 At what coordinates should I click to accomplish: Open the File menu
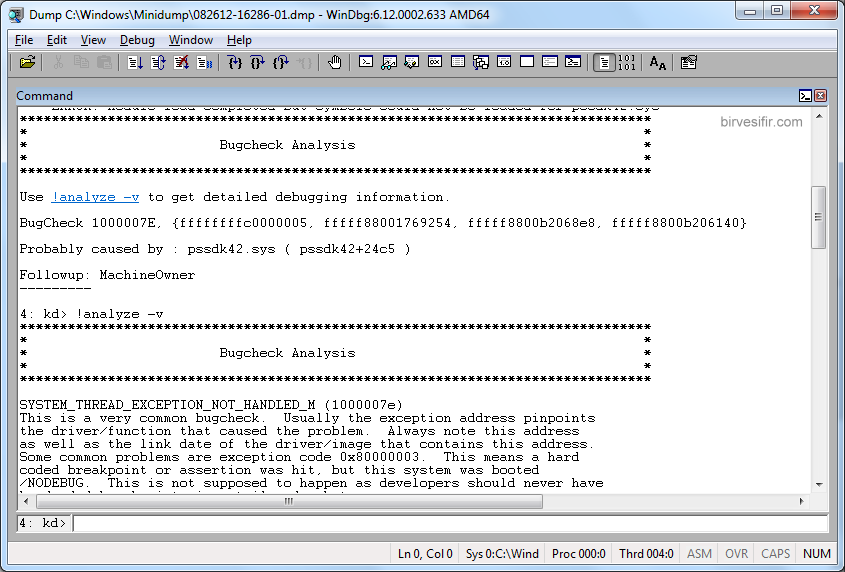pyautogui.click(x=24, y=40)
